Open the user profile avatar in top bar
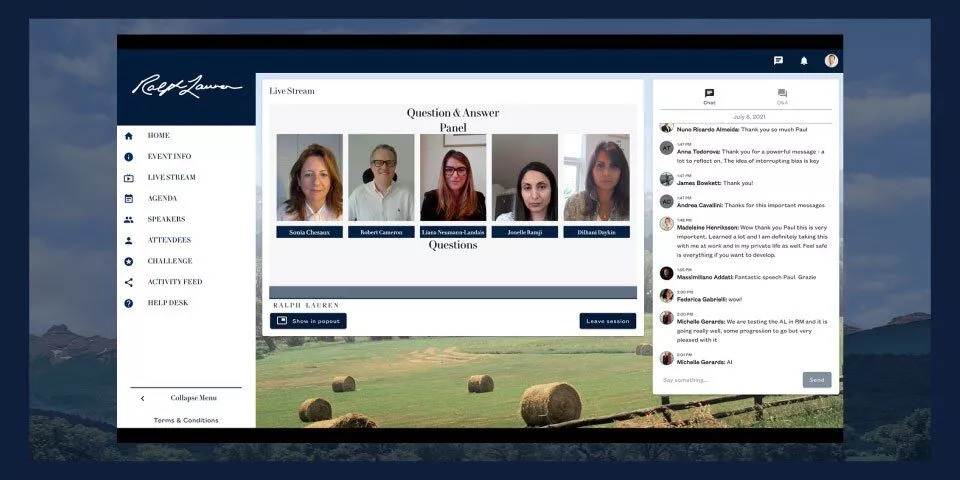 (831, 61)
